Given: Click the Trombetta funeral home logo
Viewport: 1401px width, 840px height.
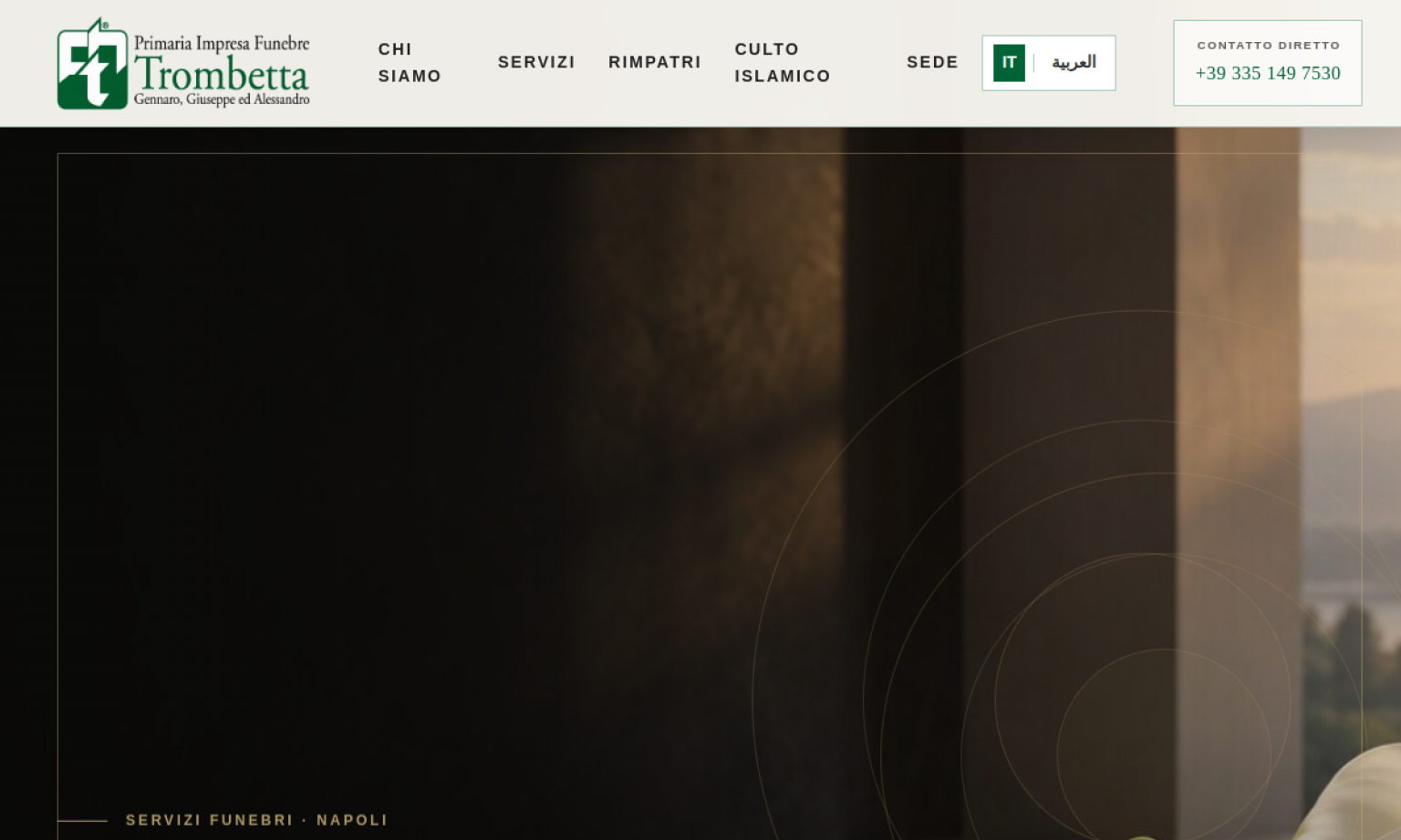Looking at the screenshot, I should tap(183, 63).
